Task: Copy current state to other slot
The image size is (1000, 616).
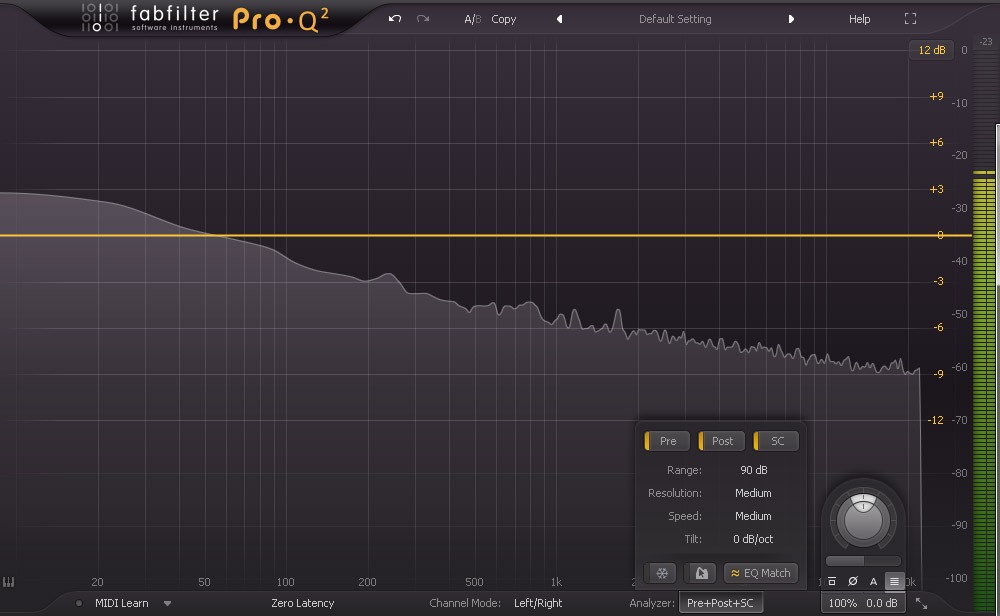Action: (503, 19)
